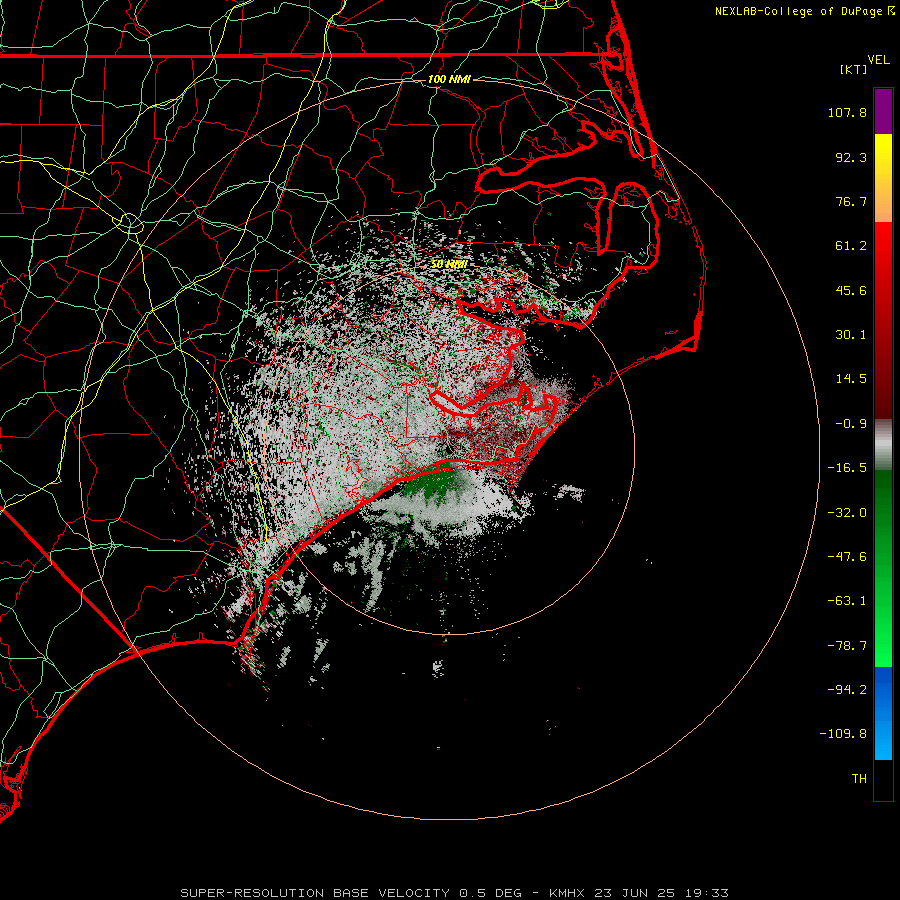The image size is (900, 900).
Task: Click the 61.2 legend value
Action: pos(851,246)
